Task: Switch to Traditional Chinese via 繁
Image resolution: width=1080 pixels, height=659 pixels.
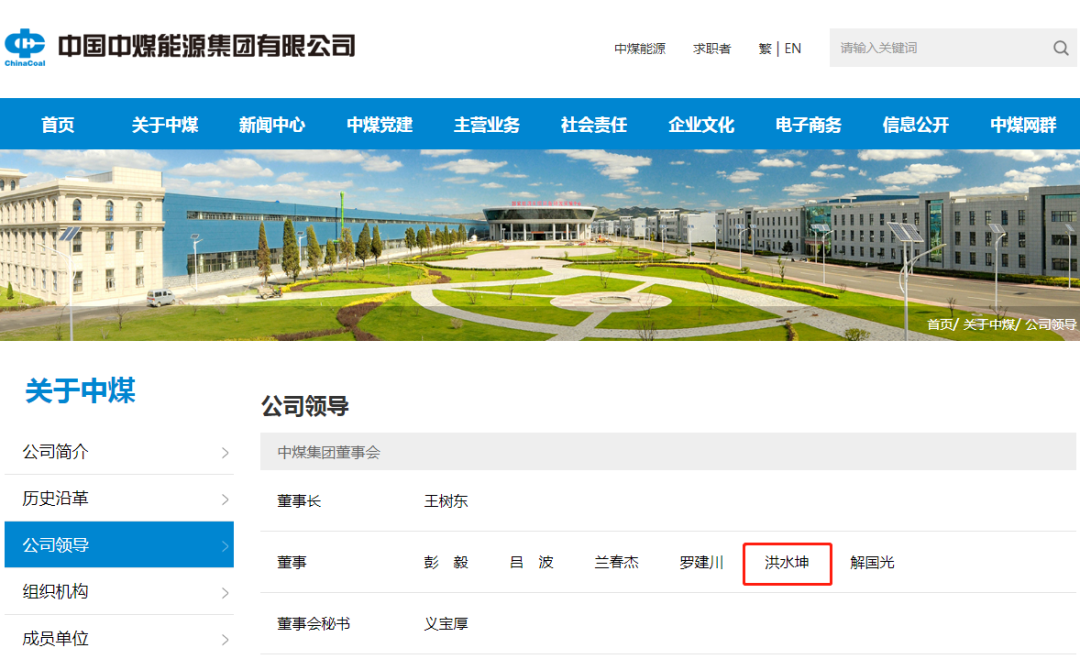Action: (x=765, y=49)
